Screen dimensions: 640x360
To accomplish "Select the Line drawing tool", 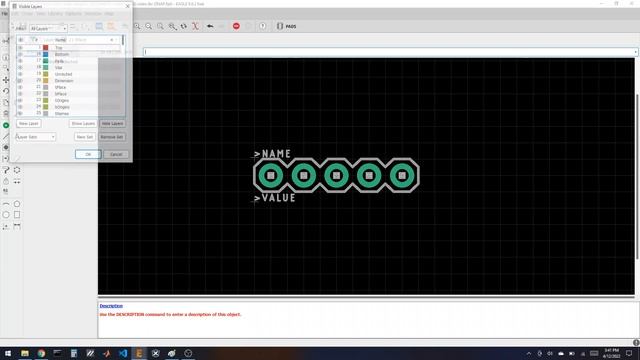I will point(6,137).
